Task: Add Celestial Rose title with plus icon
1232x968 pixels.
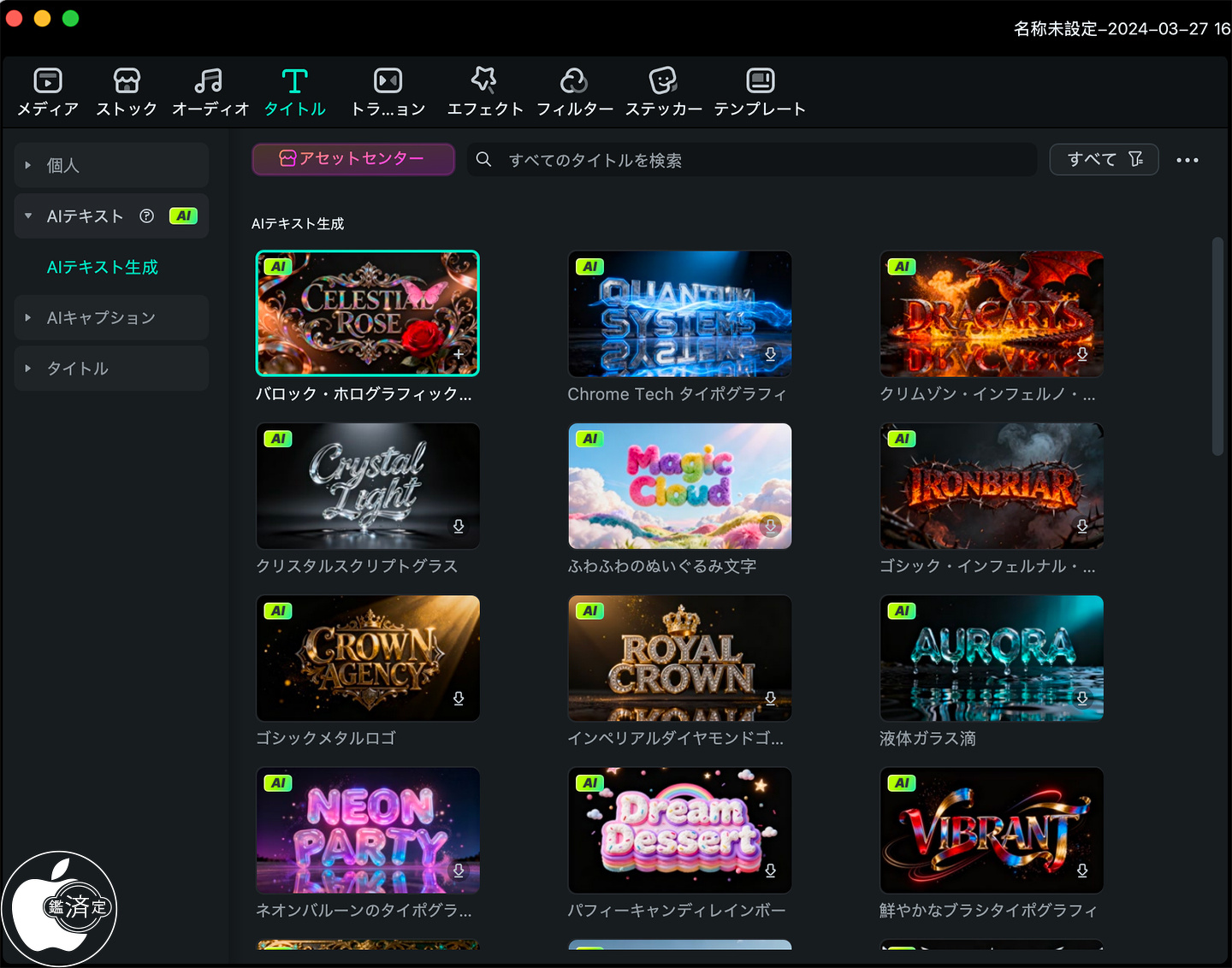Action: 459,354
